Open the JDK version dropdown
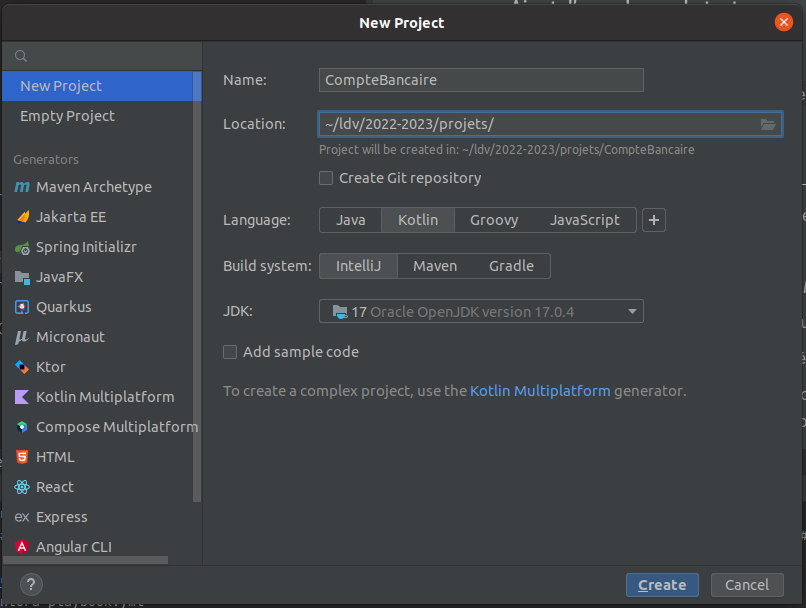Image resolution: width=806 pixels, height=608 pixels. point(481,311)
